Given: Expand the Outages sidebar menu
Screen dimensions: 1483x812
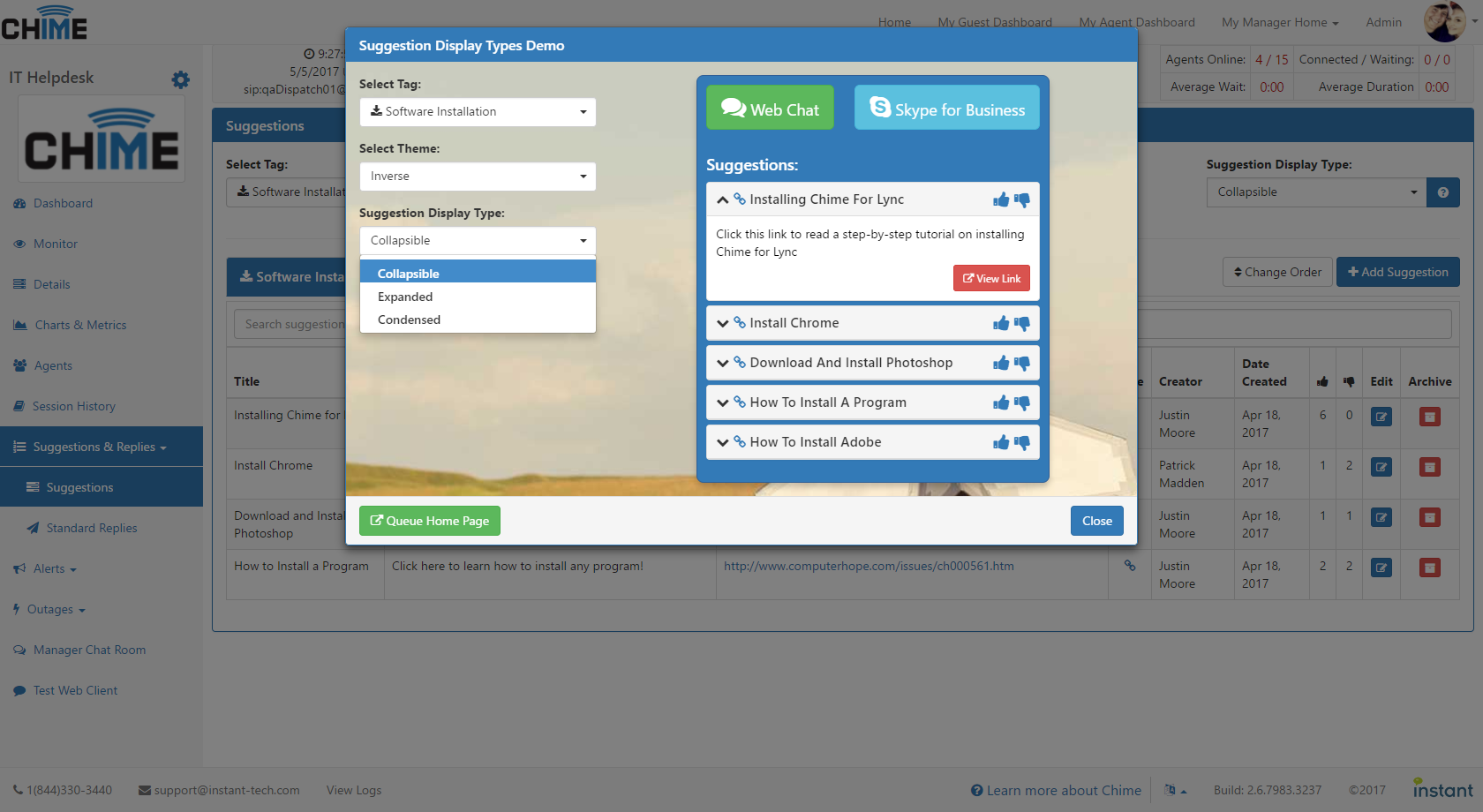Looking at the screenshot, I should (102, 609).
